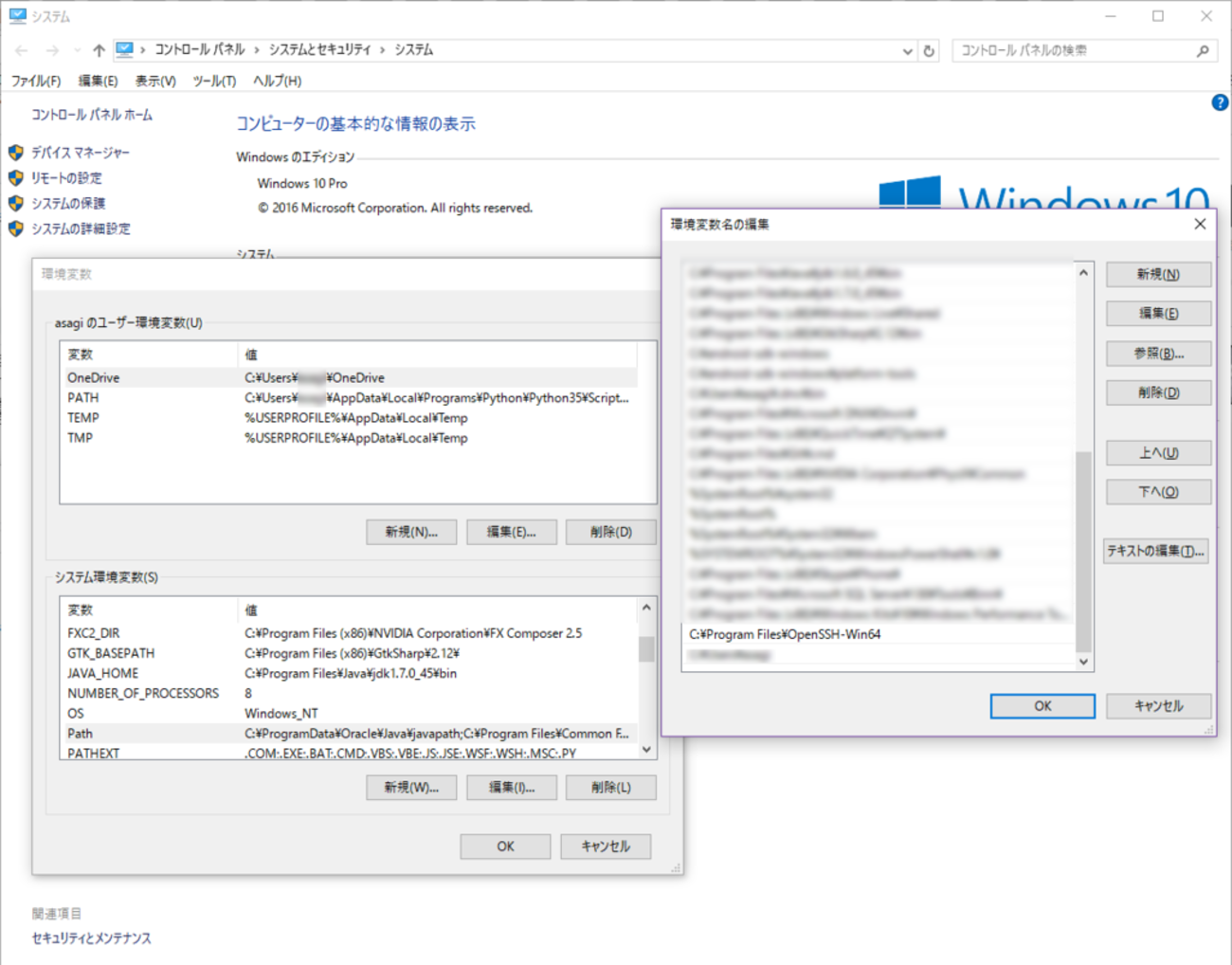Move entry down with 下へ(O)
Image resolution: width=1232 pixels, height=965 pixels.
[x=1158, y=492]
